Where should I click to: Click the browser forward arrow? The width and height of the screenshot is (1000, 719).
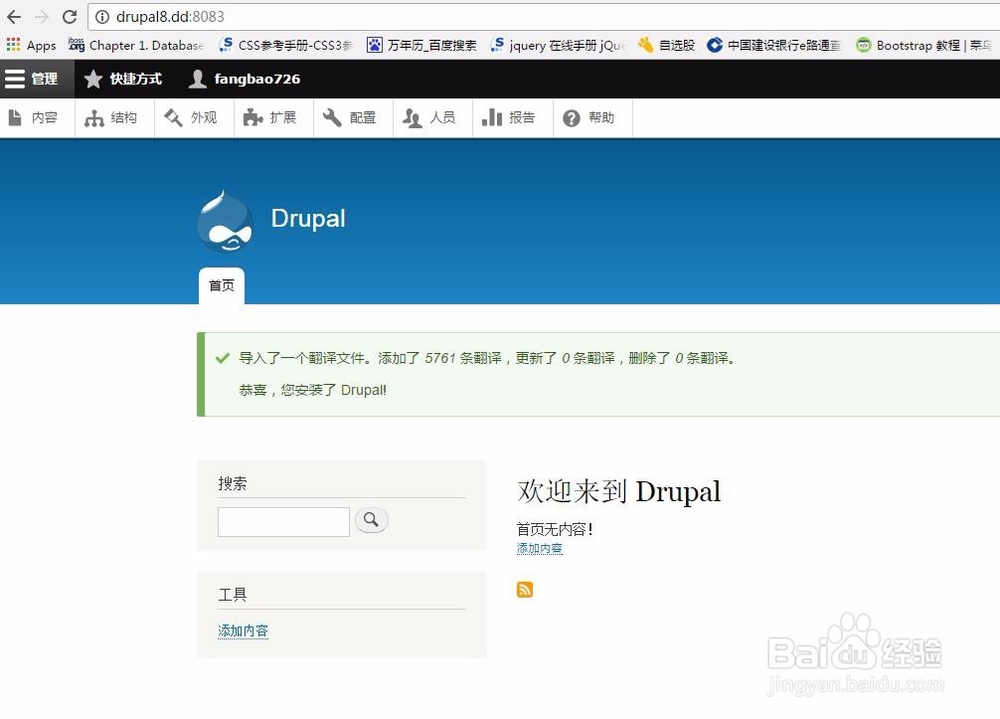pos(41,17)
